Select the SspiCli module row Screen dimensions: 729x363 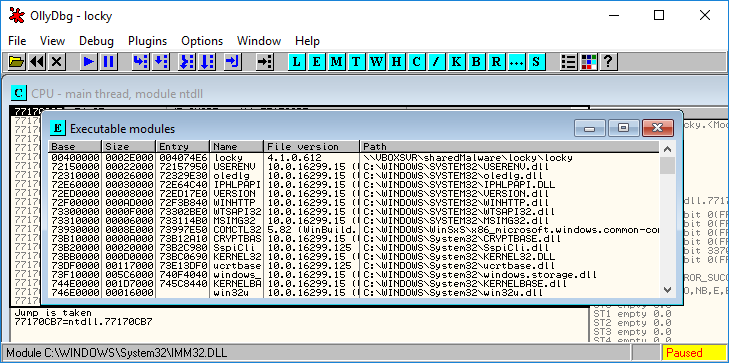354,248
